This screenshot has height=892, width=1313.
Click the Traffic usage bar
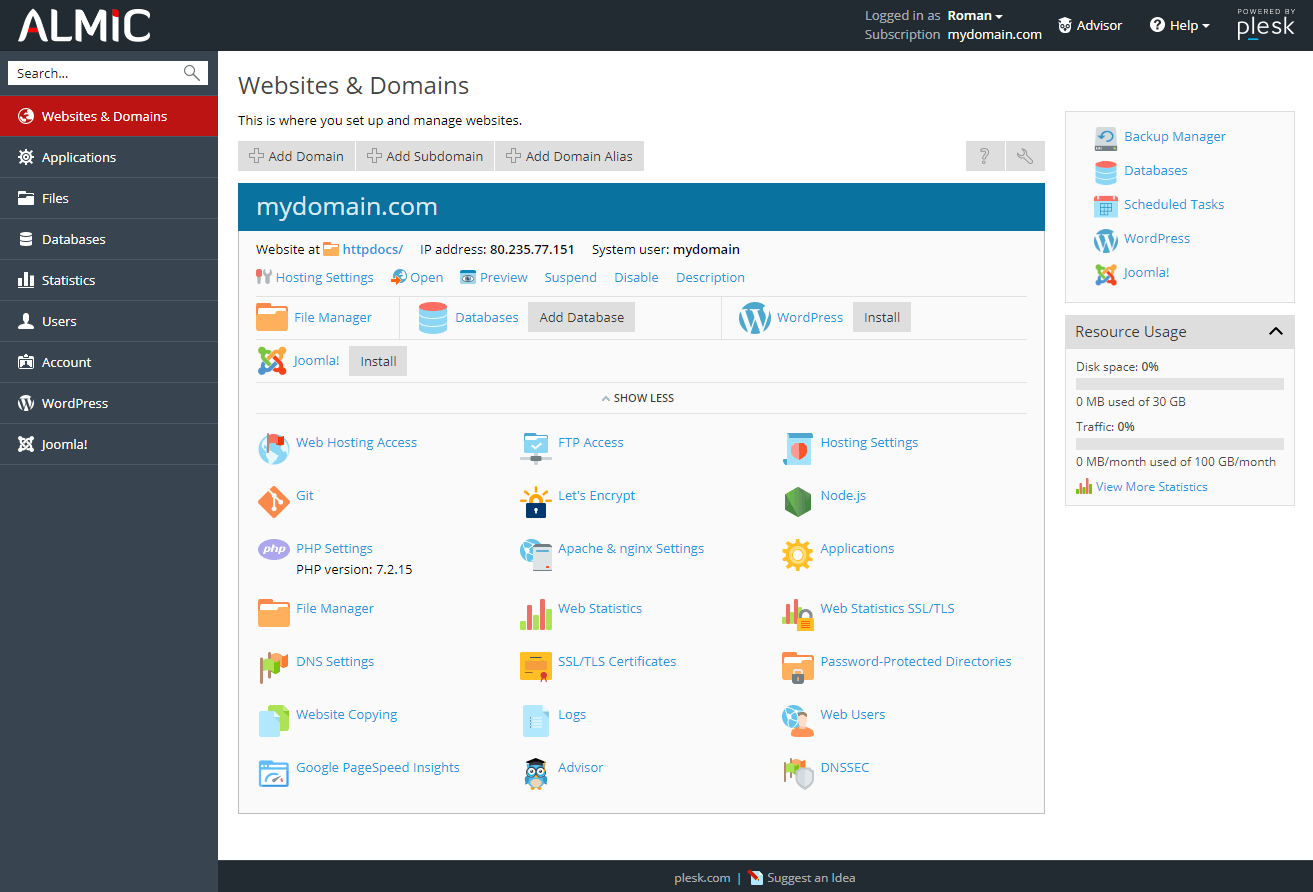coord(1180,444)
